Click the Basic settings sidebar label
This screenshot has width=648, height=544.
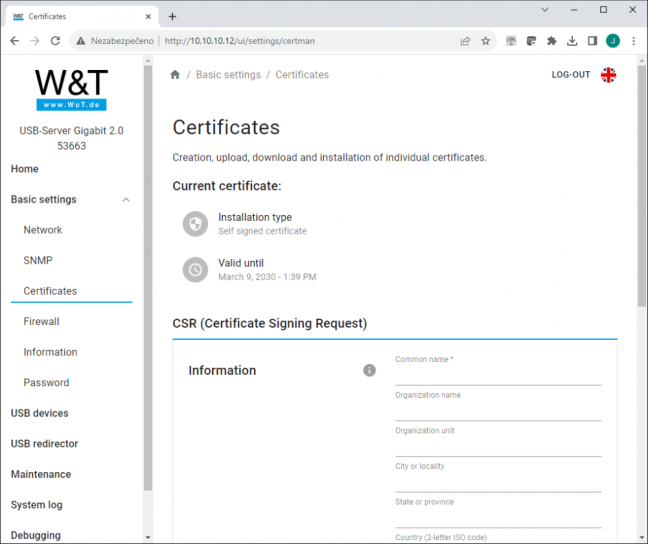[x=43, y=200]
